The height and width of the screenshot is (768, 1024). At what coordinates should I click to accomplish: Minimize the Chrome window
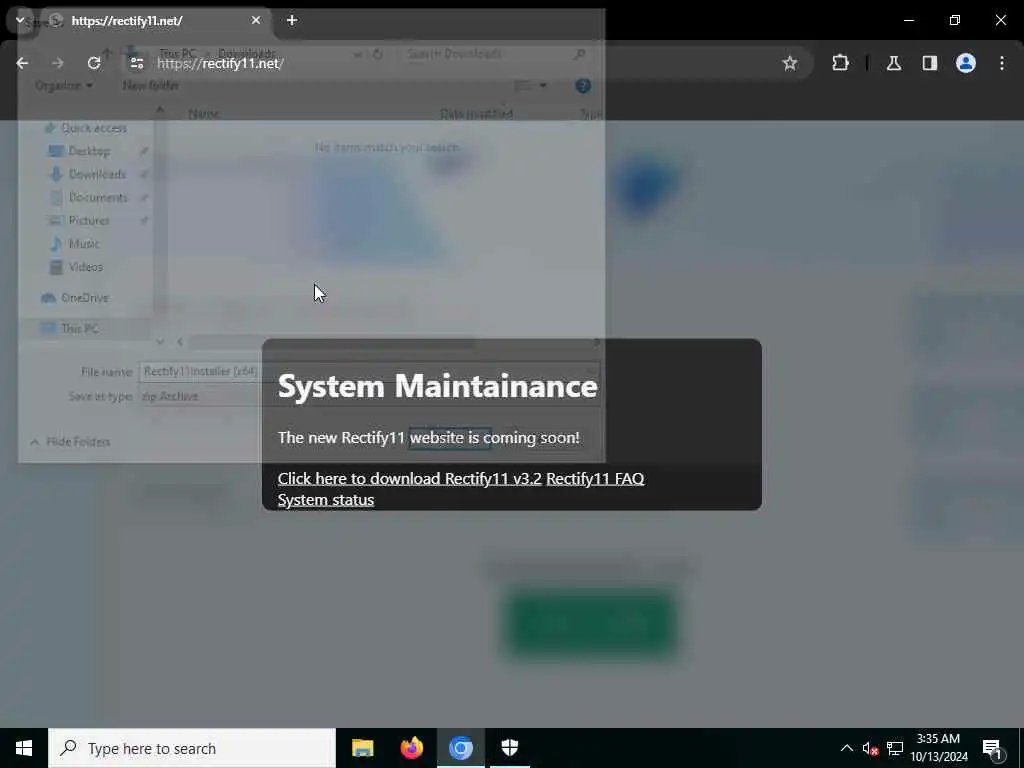(909, 20)
